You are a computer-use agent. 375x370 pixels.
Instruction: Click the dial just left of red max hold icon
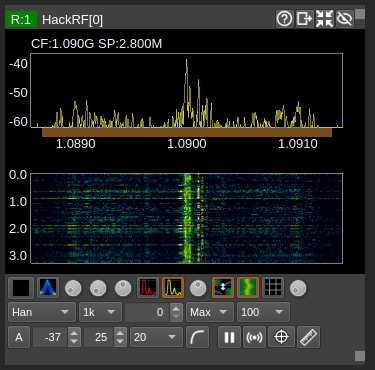click(x=123, y=288)
